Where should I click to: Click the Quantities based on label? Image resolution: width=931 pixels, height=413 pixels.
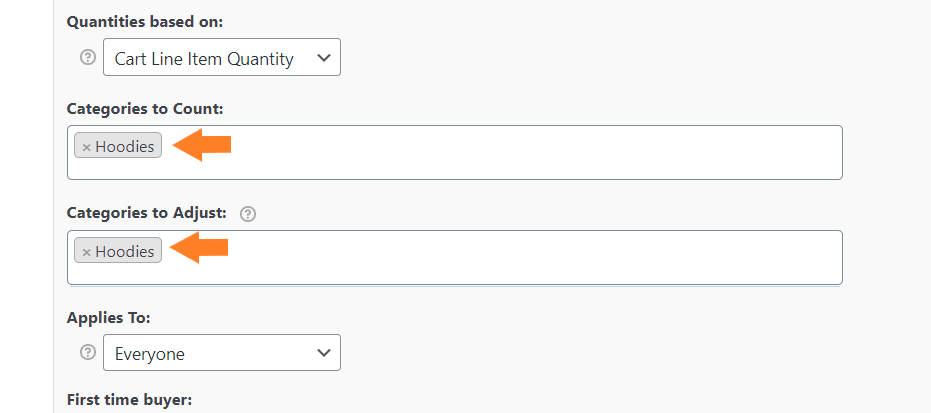click(x=145, y=22)
